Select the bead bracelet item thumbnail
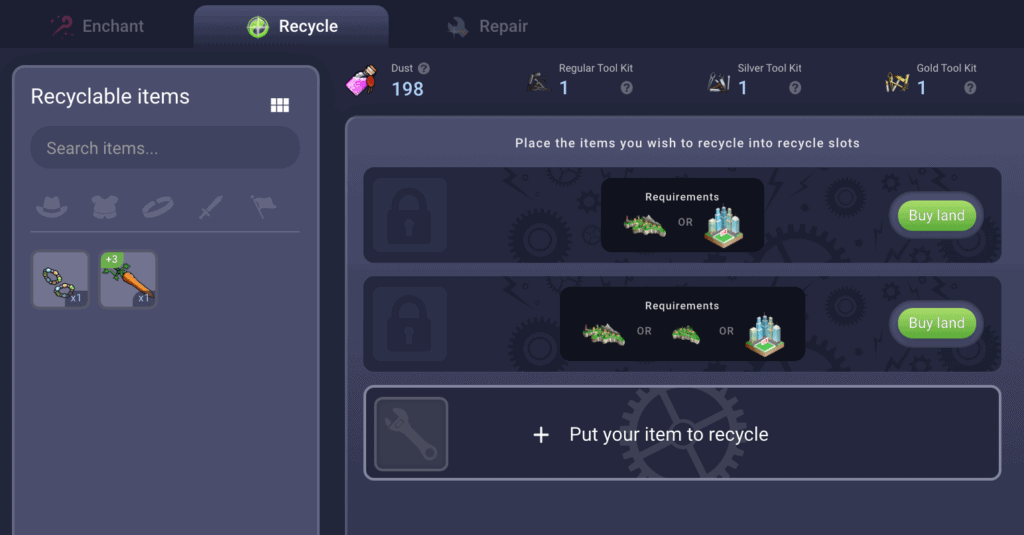 pyautogui.click(x=61, y=280)
